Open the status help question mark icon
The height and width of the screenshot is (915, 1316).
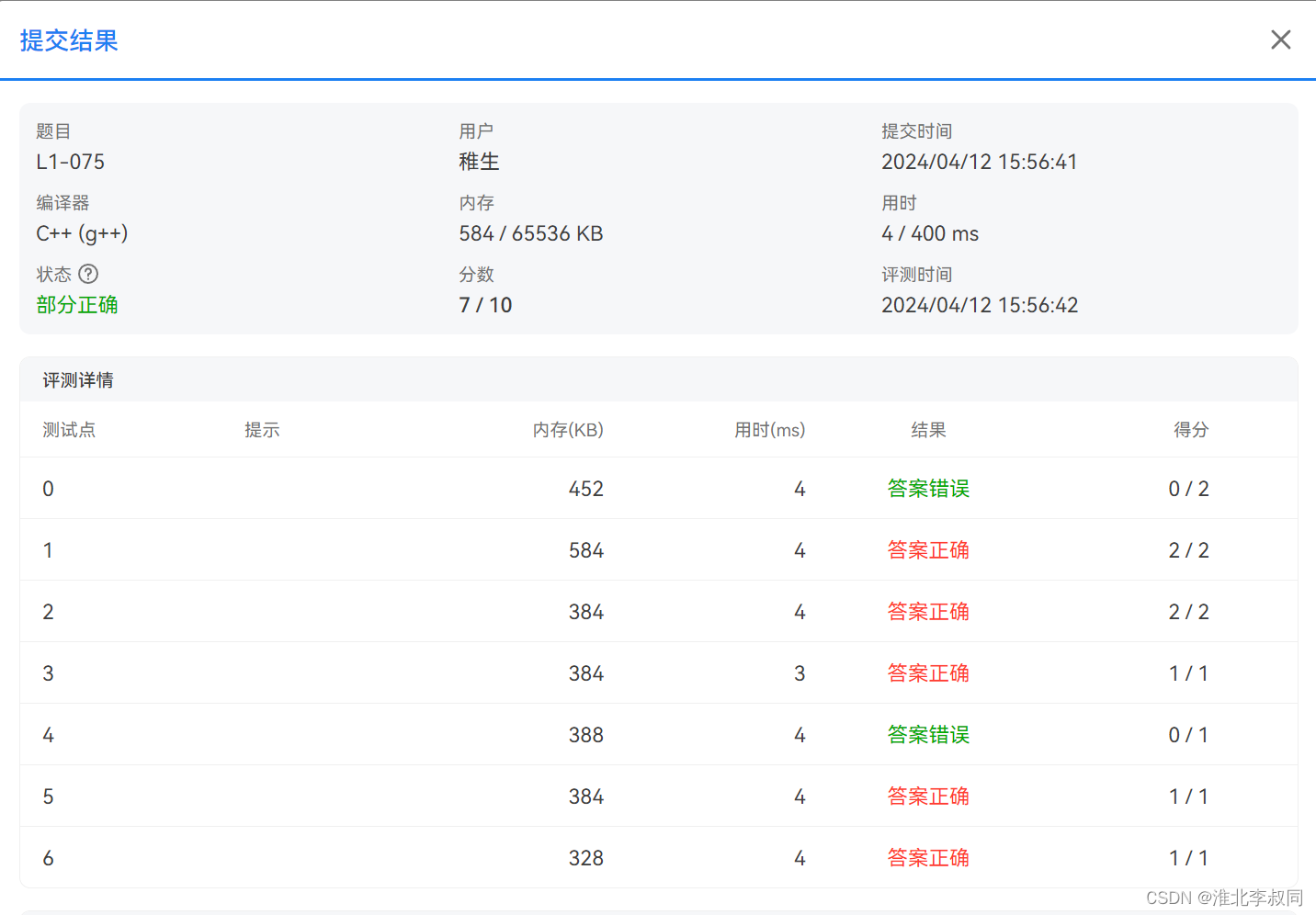point(87,273)
